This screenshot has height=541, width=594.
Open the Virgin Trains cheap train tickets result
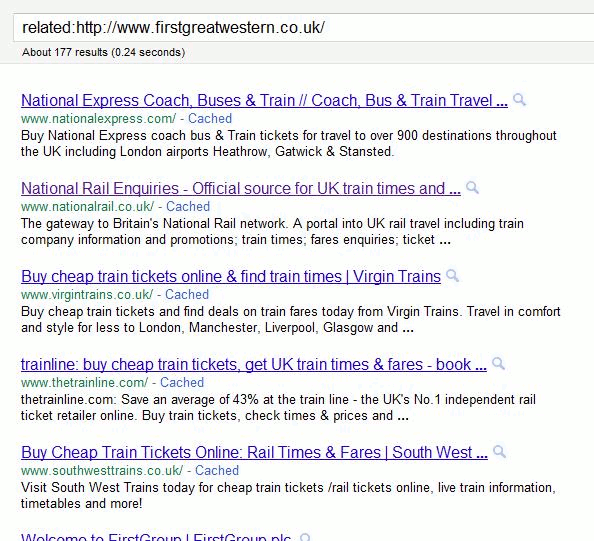click(x=231, y=276)
